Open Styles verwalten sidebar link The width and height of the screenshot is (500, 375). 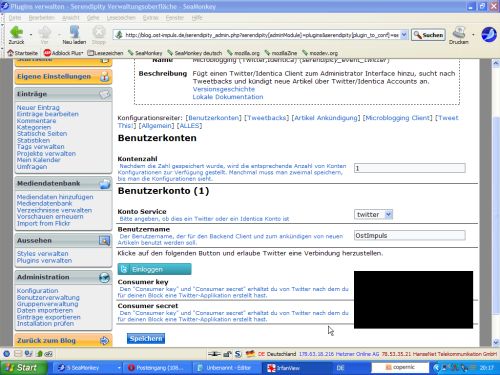42,254
